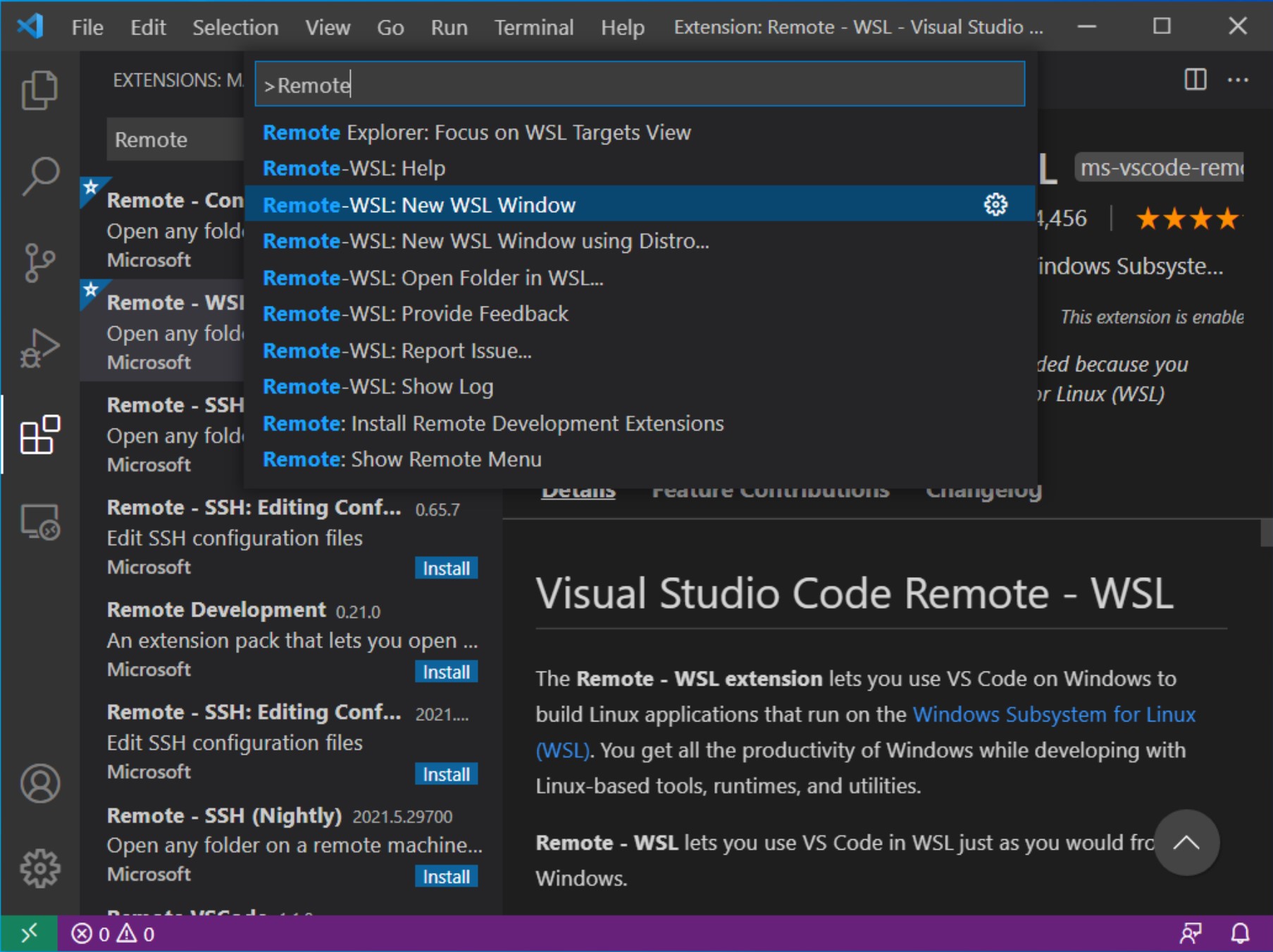Screen dimensions: 1273x952
Task: Open Run and Debug view
Action: tap(39, 348)
